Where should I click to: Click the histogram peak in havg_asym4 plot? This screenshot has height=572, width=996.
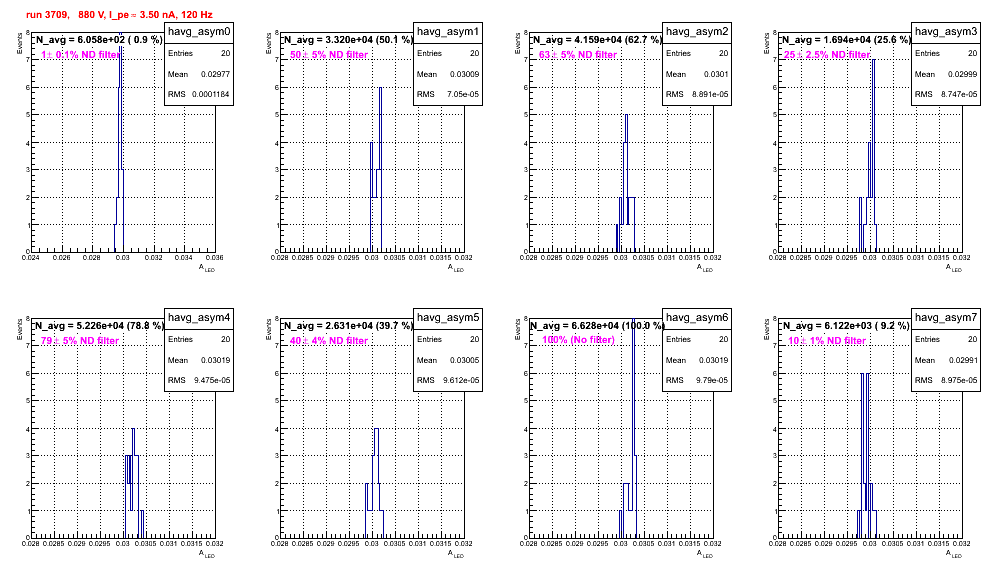[x=133, y=430]
